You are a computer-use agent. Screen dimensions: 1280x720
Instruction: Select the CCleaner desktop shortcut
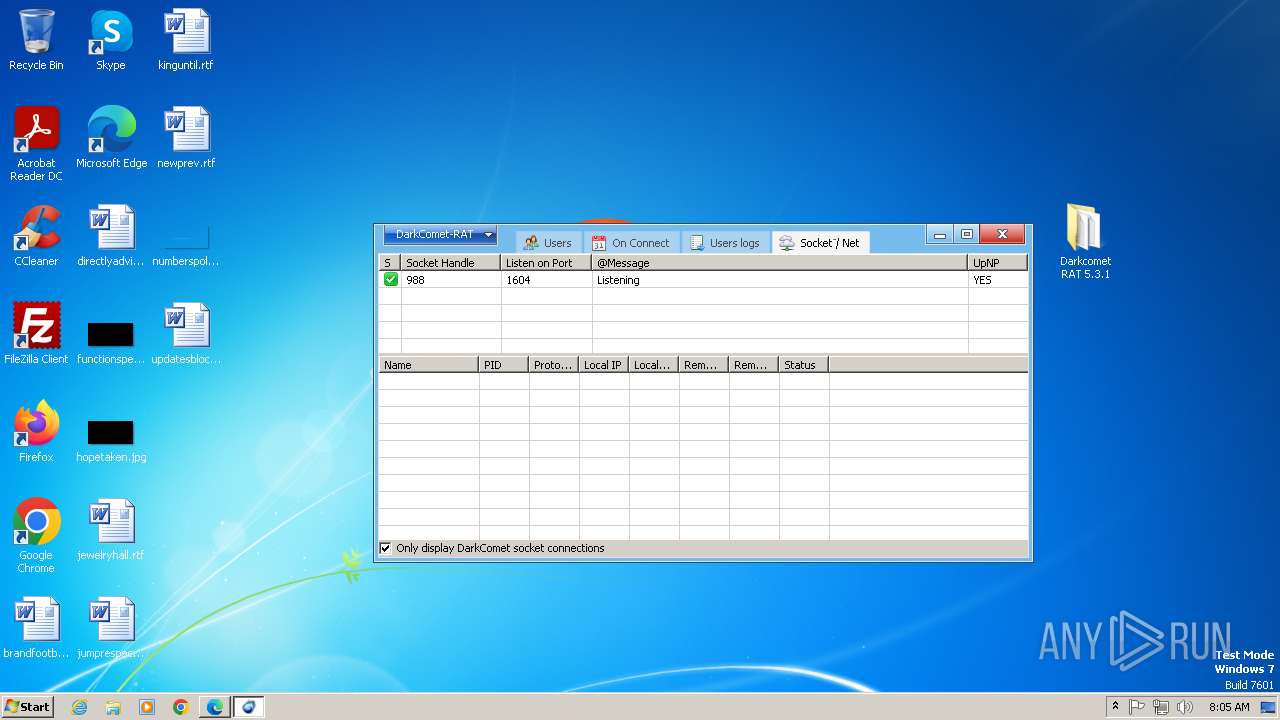tap(36, 236)
